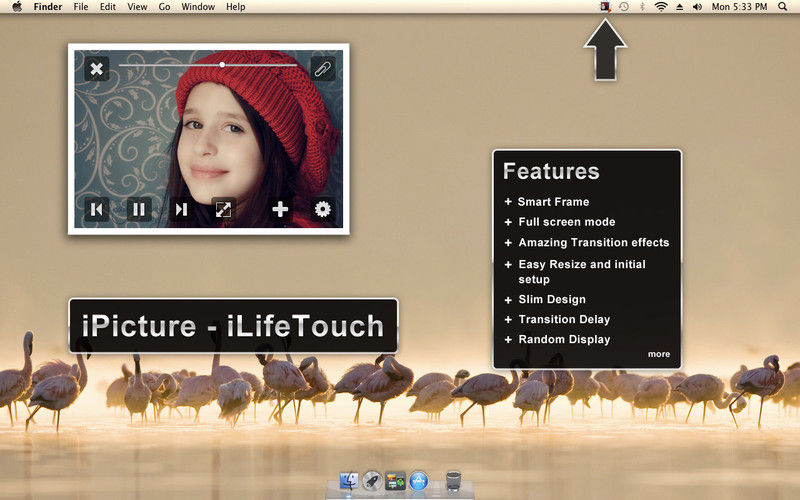This screenshot has height=500, width=800.
Task: Open Spotlight search magnifier
Action: 783,7
